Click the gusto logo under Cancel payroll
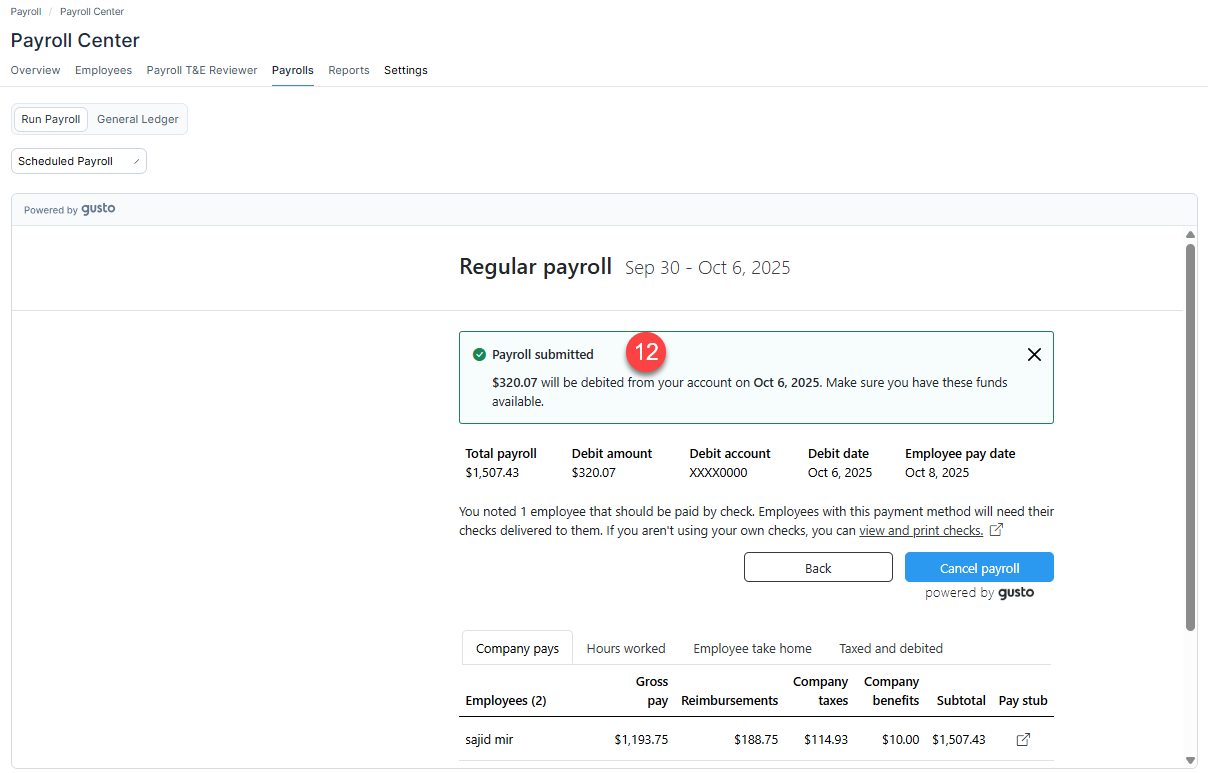Screen dimensions: 1208x773 click(x=1016, y=592)
